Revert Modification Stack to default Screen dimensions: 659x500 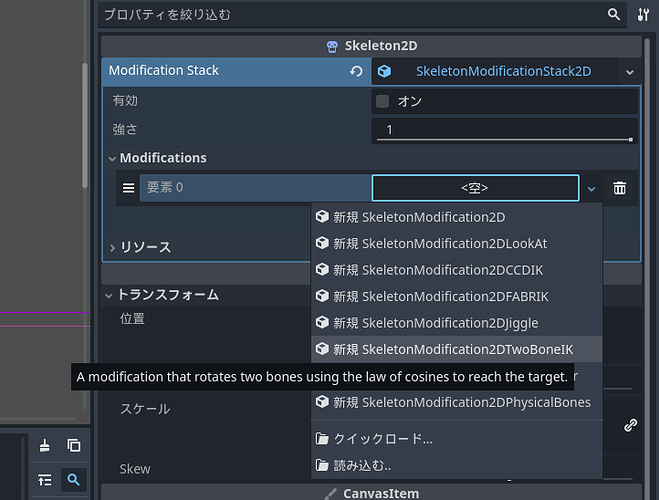click(x=356, y=71)
